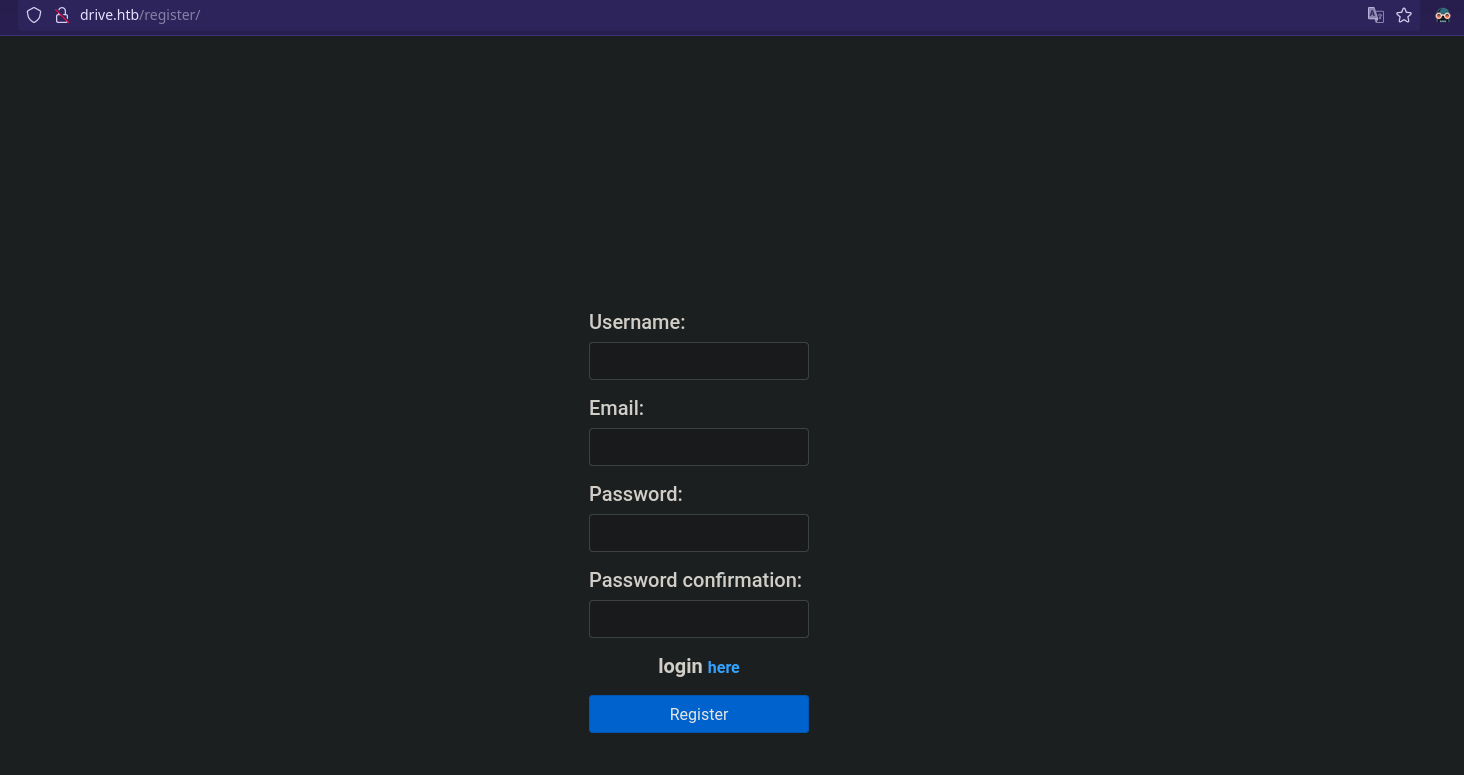Viewport: 1464px width, 775px height.
Task: Select the Password input field
Action: coord(698,533)
